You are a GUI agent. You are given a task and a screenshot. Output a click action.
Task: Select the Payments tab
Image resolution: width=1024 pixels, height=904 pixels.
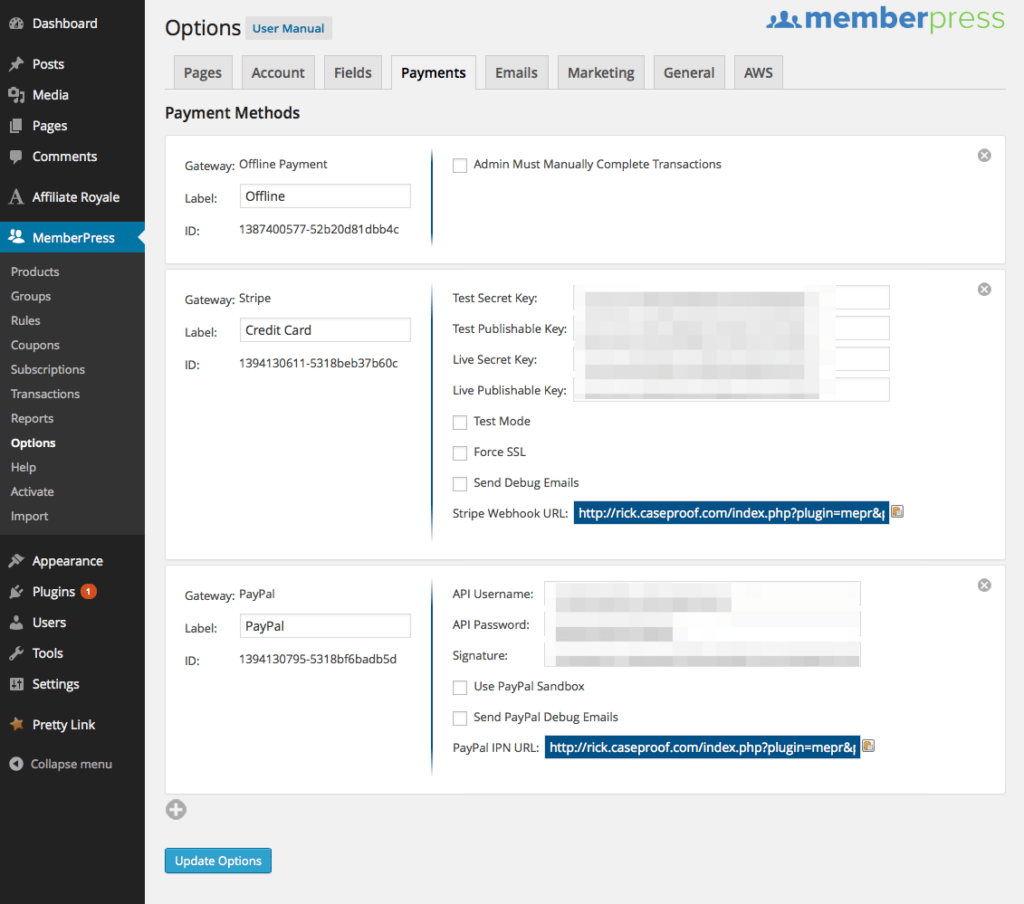[x=434, y=73]
